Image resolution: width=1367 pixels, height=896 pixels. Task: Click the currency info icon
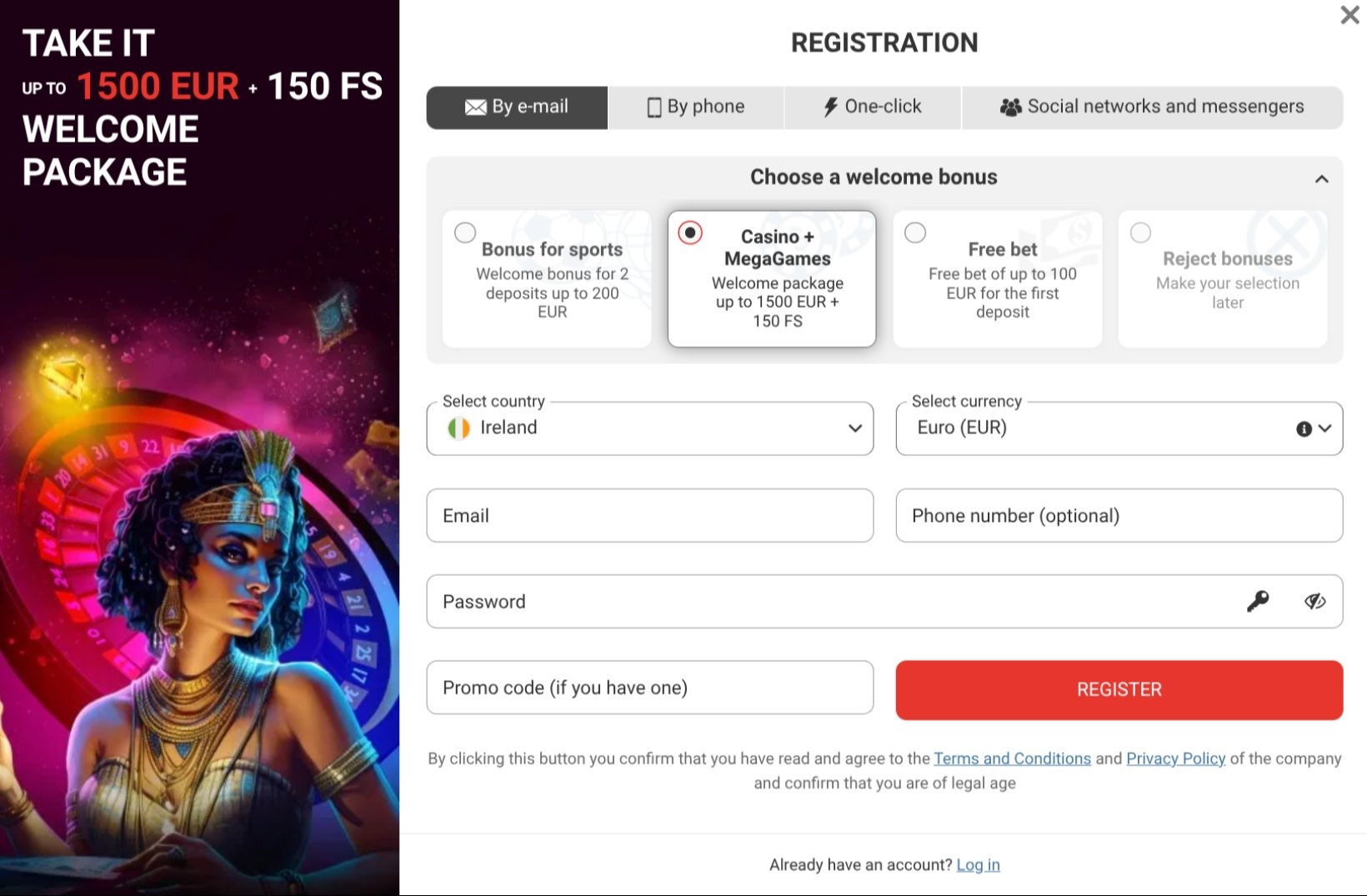[1304, 428]
